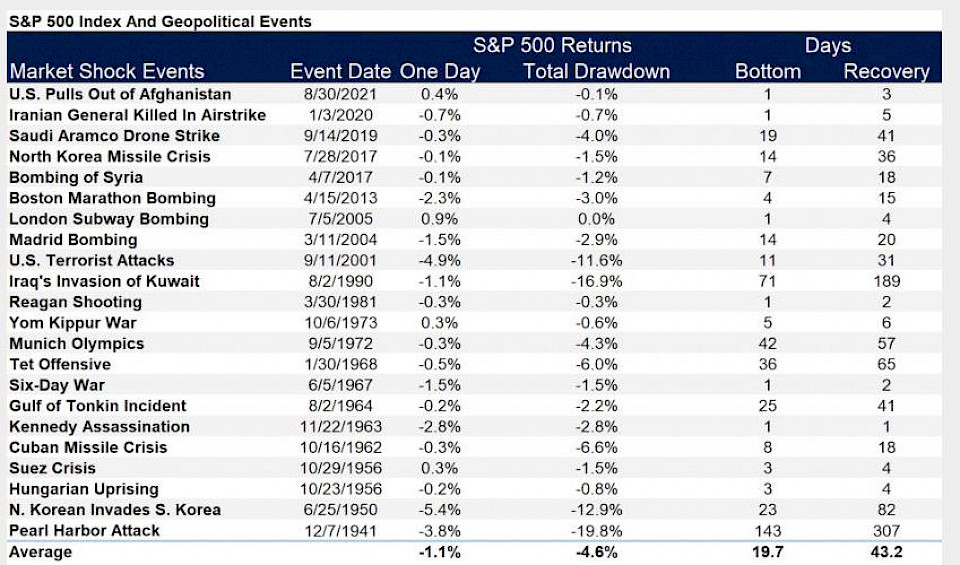Select the "Boston Marathon Bombing" row label

point(112,198)
